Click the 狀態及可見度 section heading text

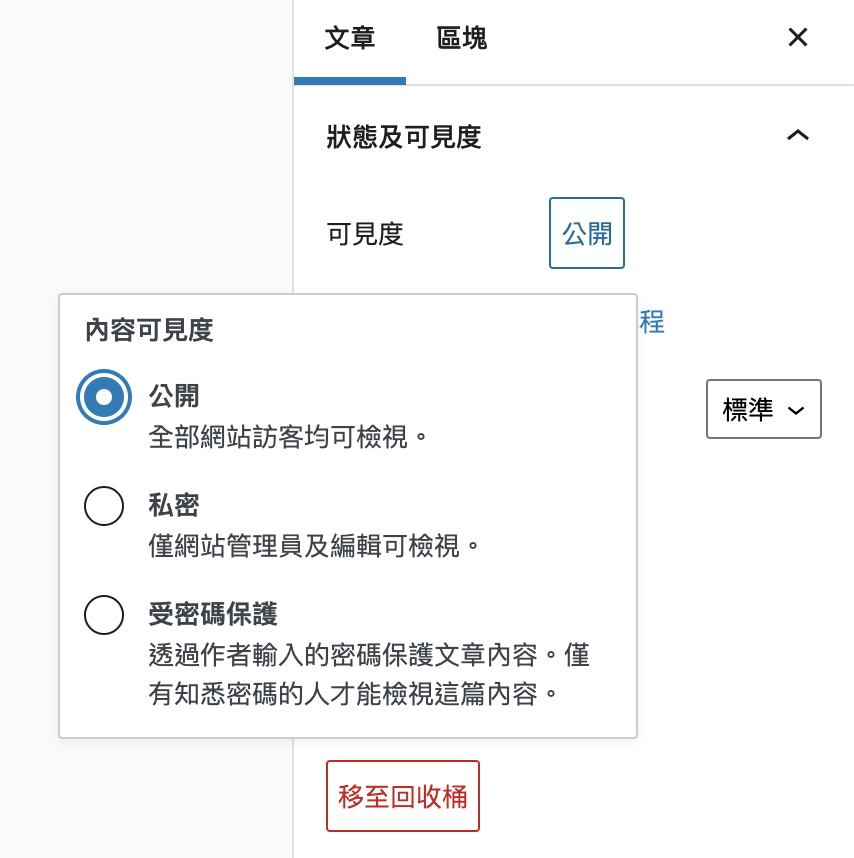[x=404, y=137]
